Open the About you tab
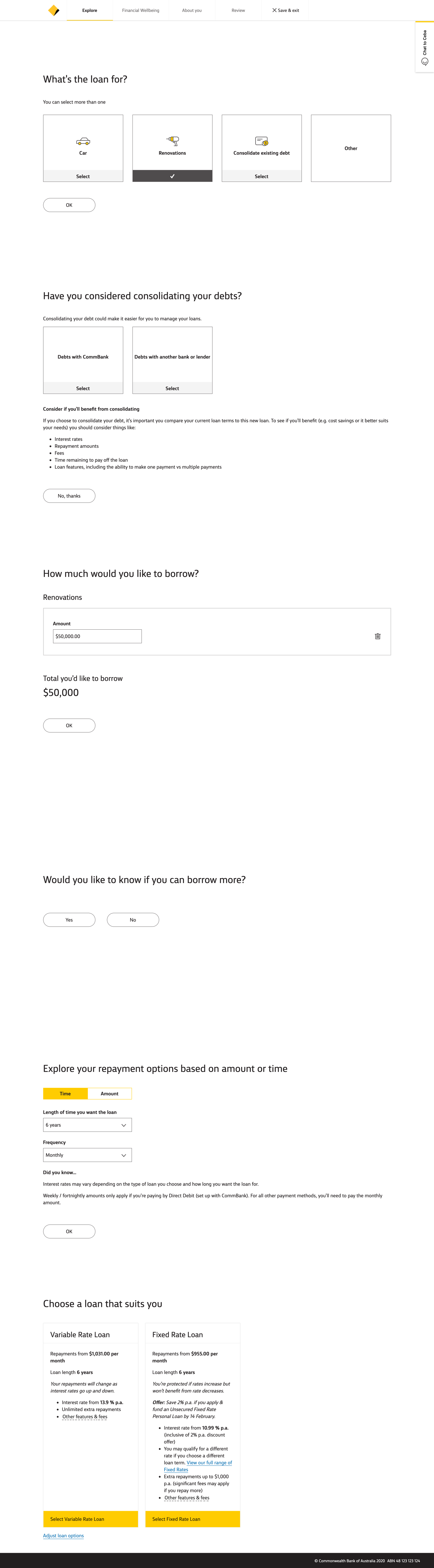 pyautogui.click(x=191, y=10)
